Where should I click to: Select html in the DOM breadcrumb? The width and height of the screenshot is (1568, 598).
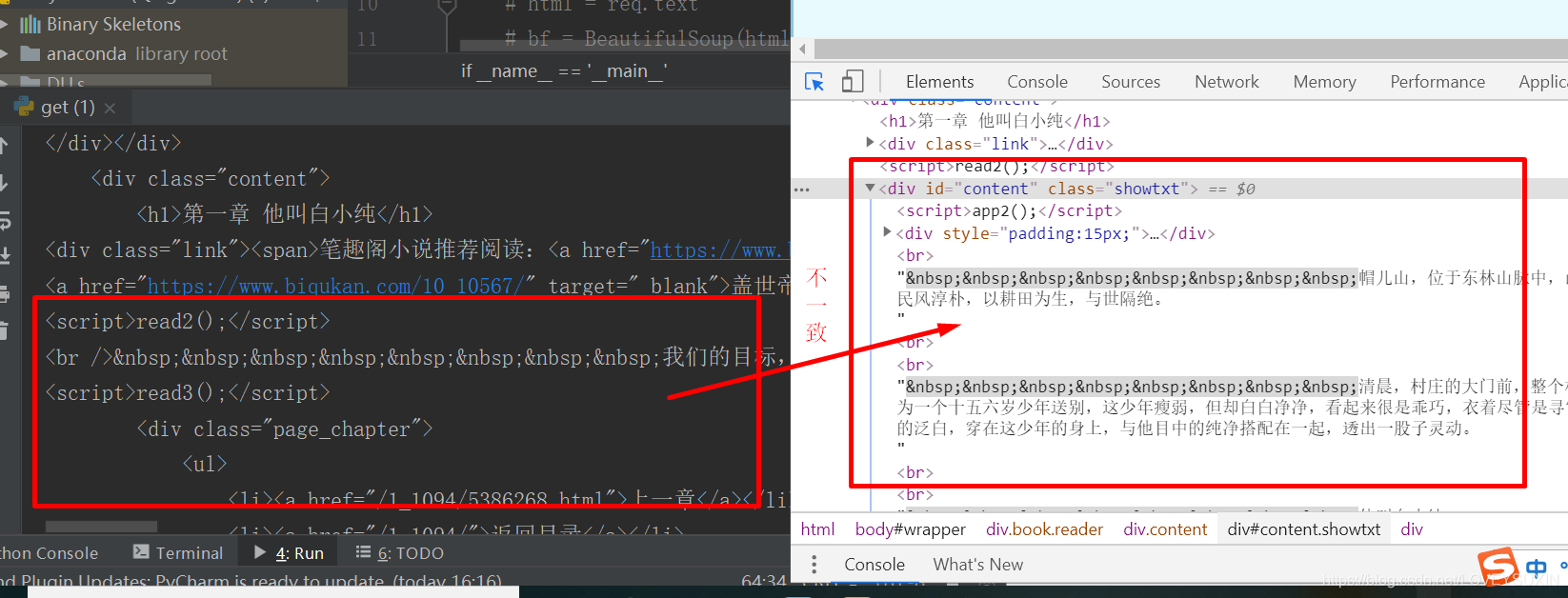(x=817, y=529)
